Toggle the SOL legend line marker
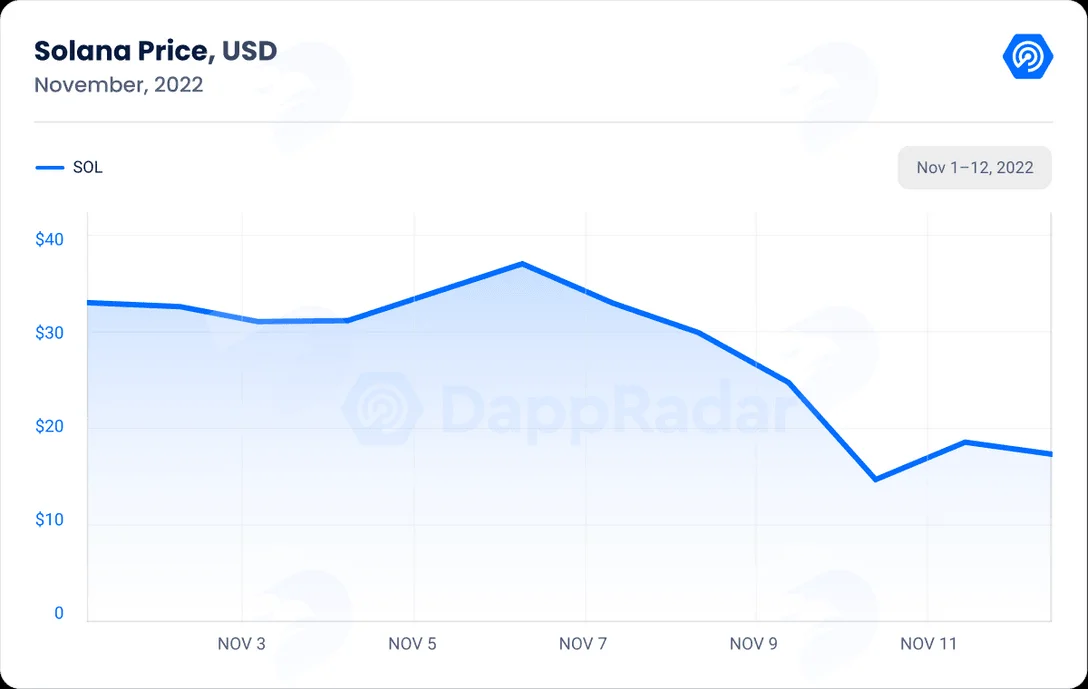The width and height of the screenshot is (1088, 689). coord(50,167)
